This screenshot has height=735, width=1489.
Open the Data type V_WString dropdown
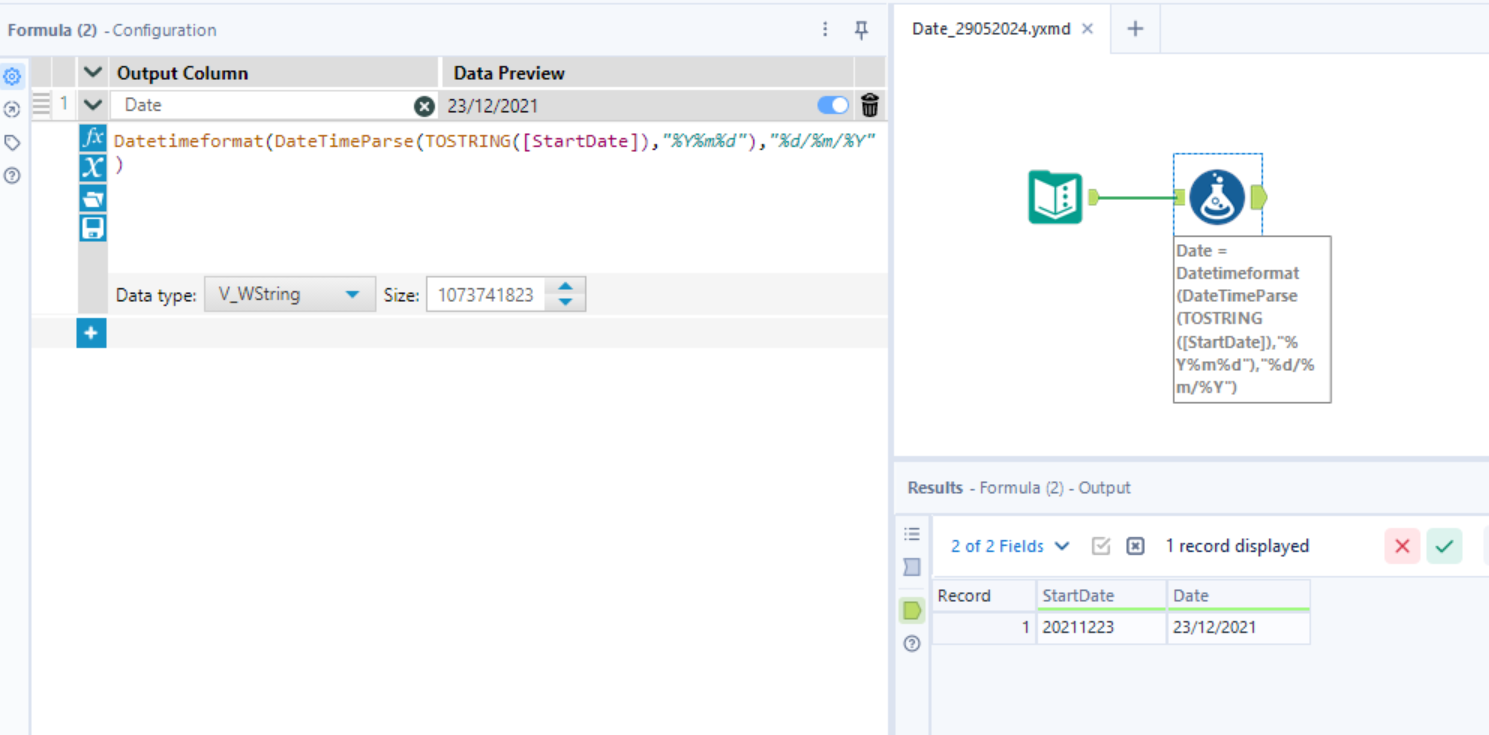(x=290, y=295)
